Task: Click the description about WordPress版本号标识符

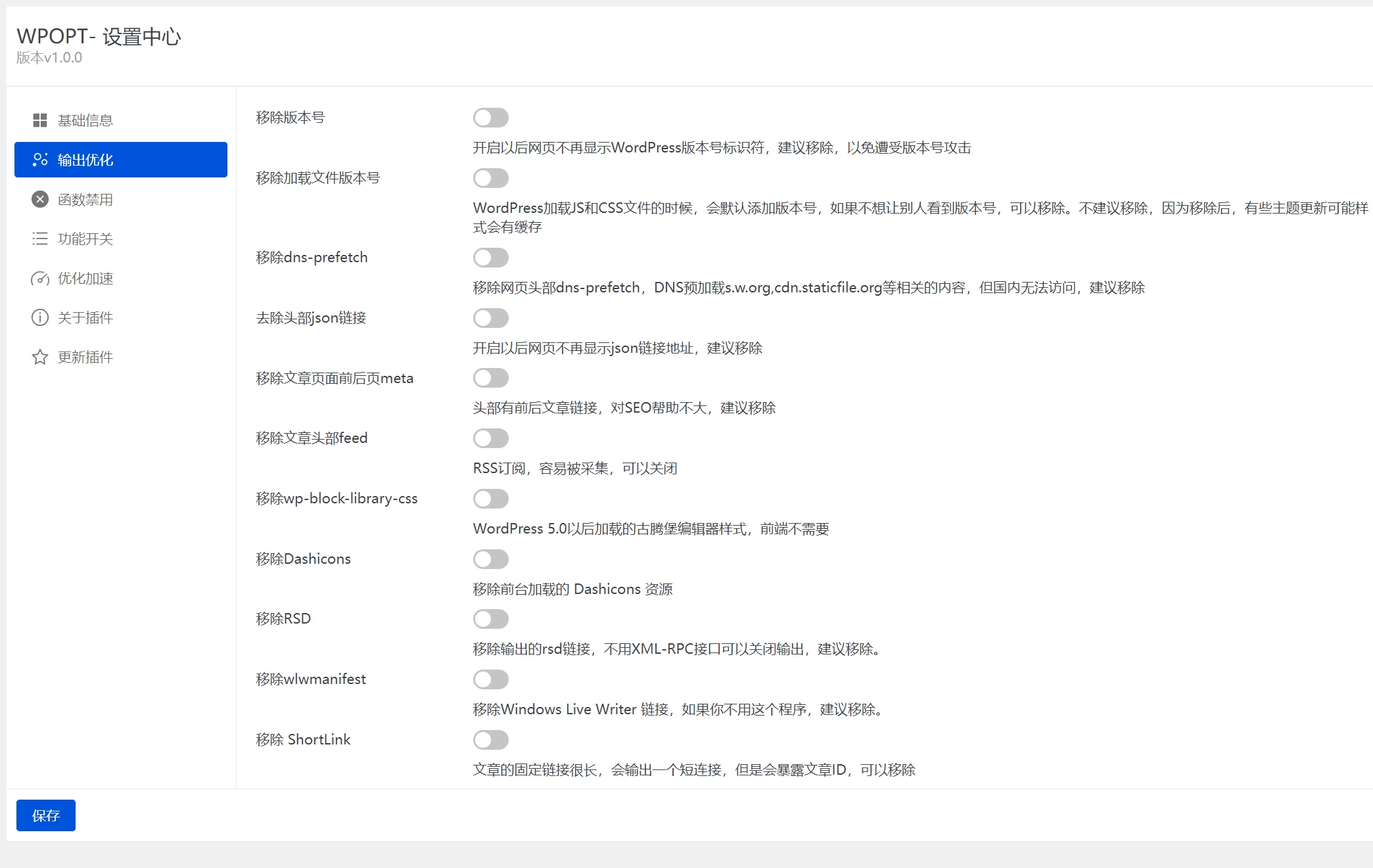Action: click(x=722, y=148)
